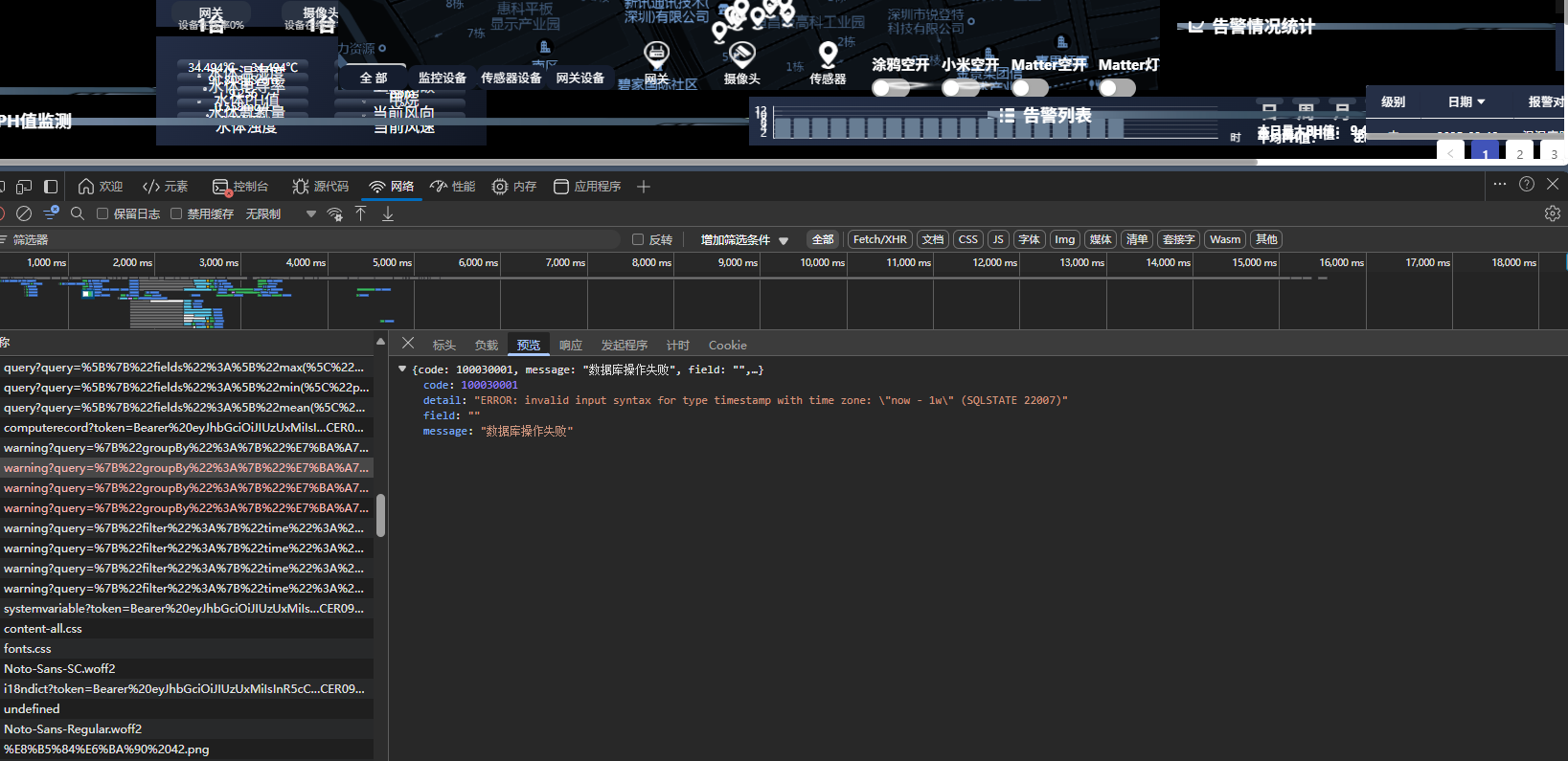The height and width of the screenshot is (761, 1568).
Task: Select the systemvariable?token request row
Action: 187,609
